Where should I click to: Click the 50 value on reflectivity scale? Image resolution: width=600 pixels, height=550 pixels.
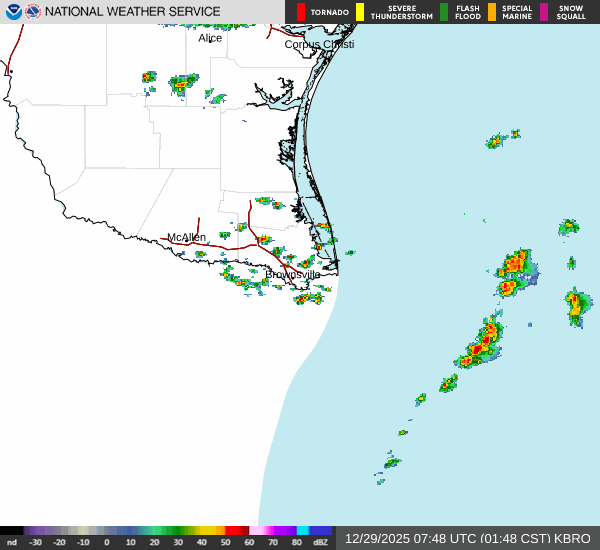(225, 542)
